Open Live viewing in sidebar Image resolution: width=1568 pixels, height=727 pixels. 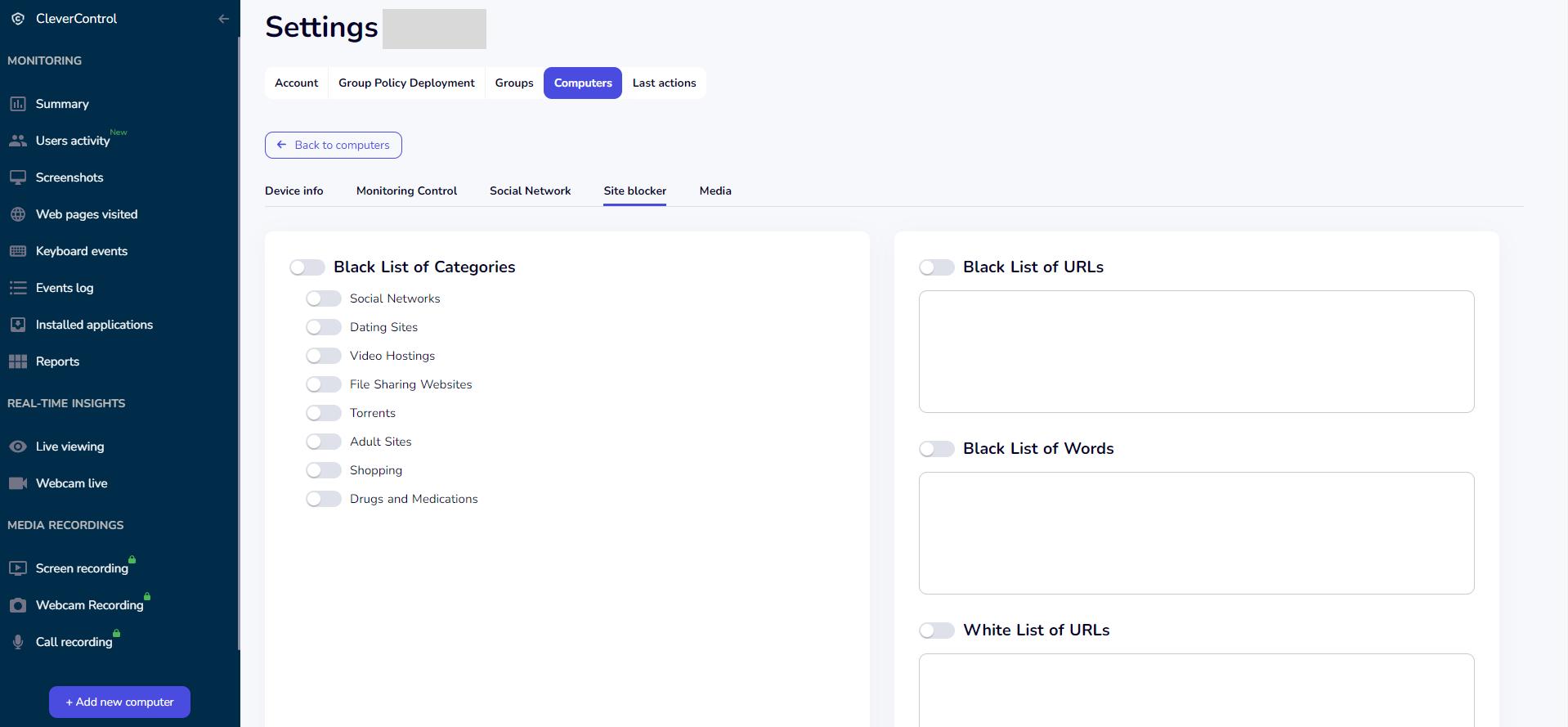click(x=69, y=447)
